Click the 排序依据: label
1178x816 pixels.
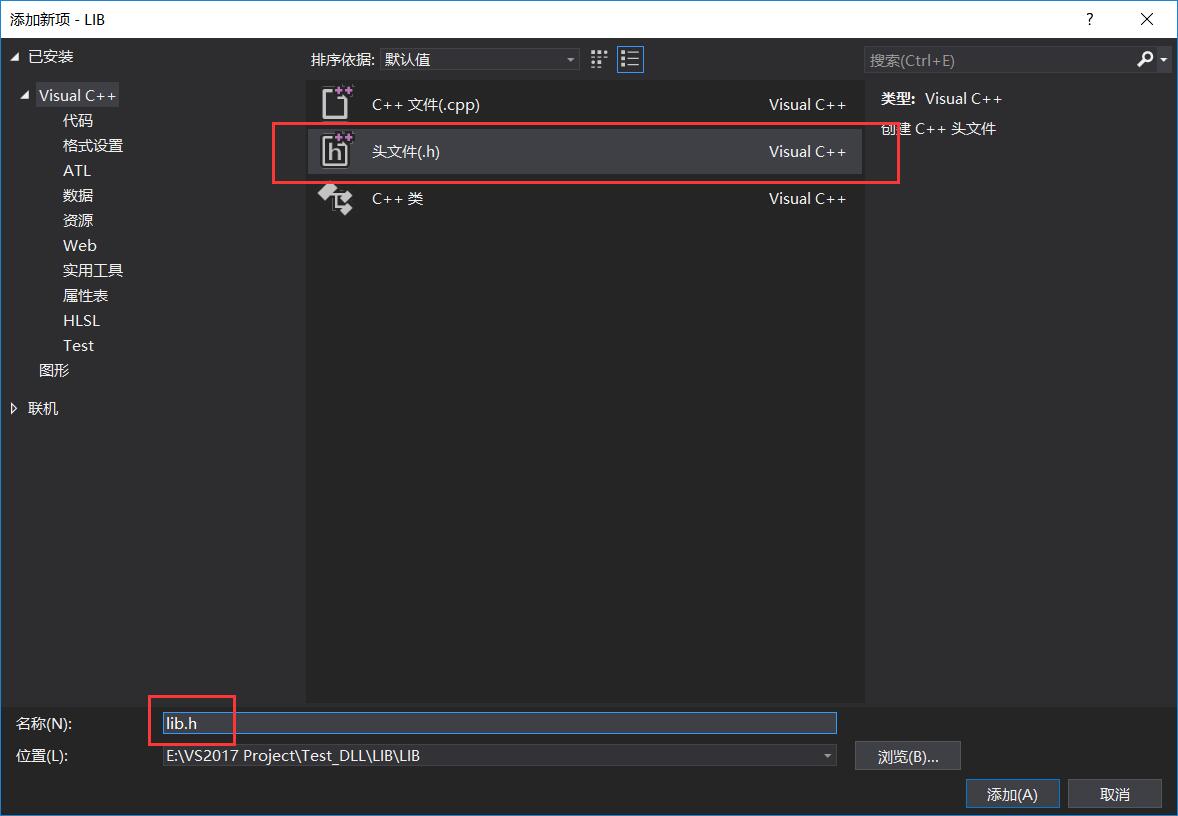pos(343,59)
